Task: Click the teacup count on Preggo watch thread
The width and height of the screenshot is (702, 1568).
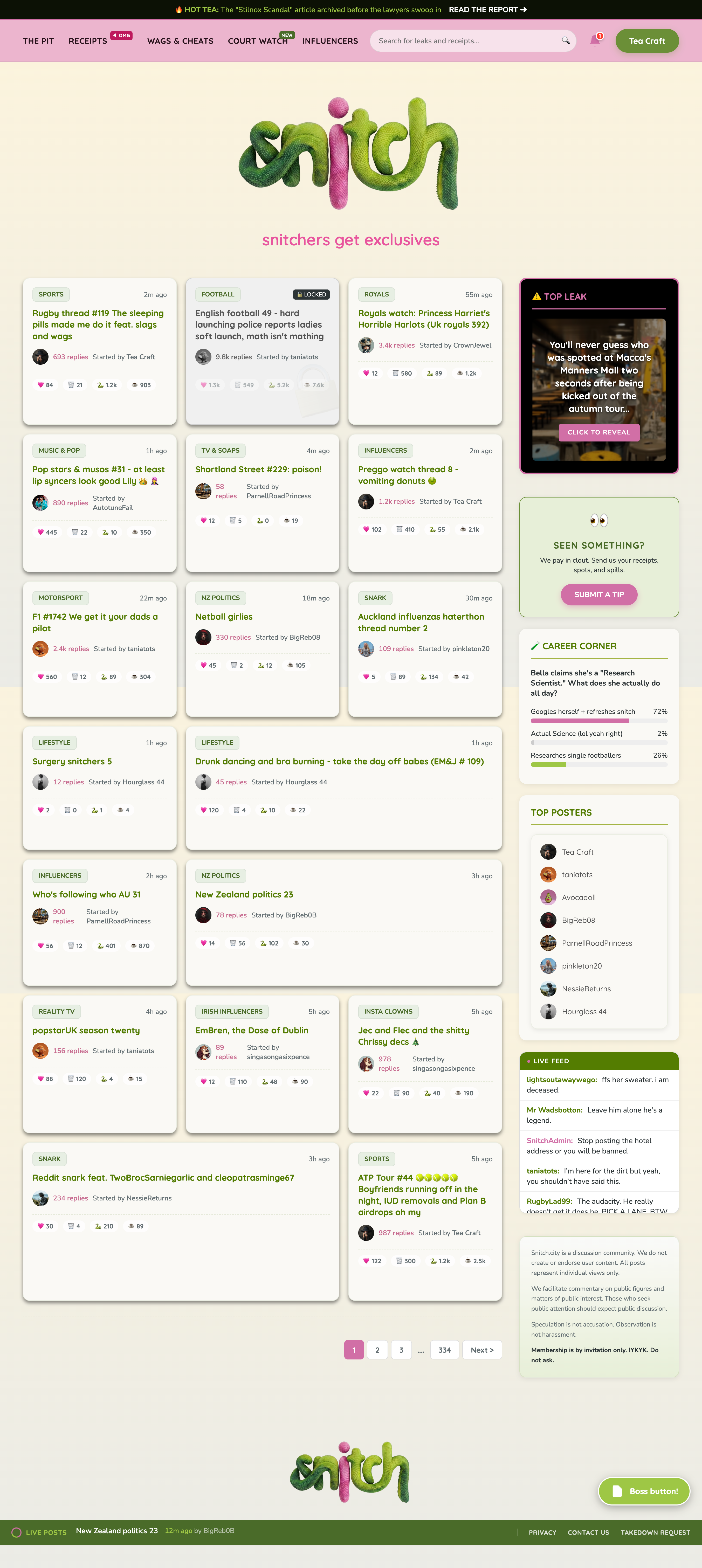Action: coord(469,530)
